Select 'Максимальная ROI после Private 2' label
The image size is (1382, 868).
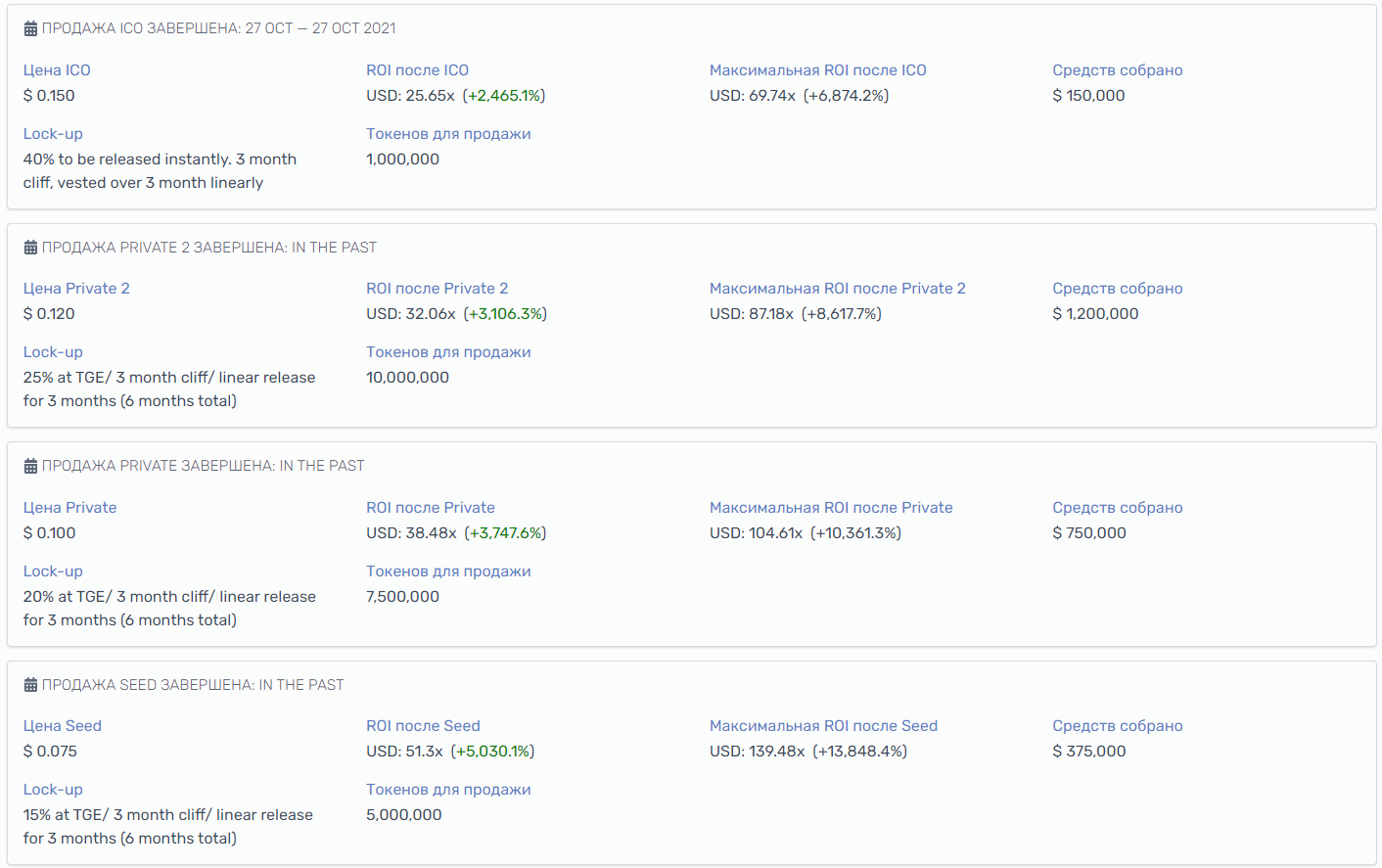pyautogui.click(x=837, y=289)
